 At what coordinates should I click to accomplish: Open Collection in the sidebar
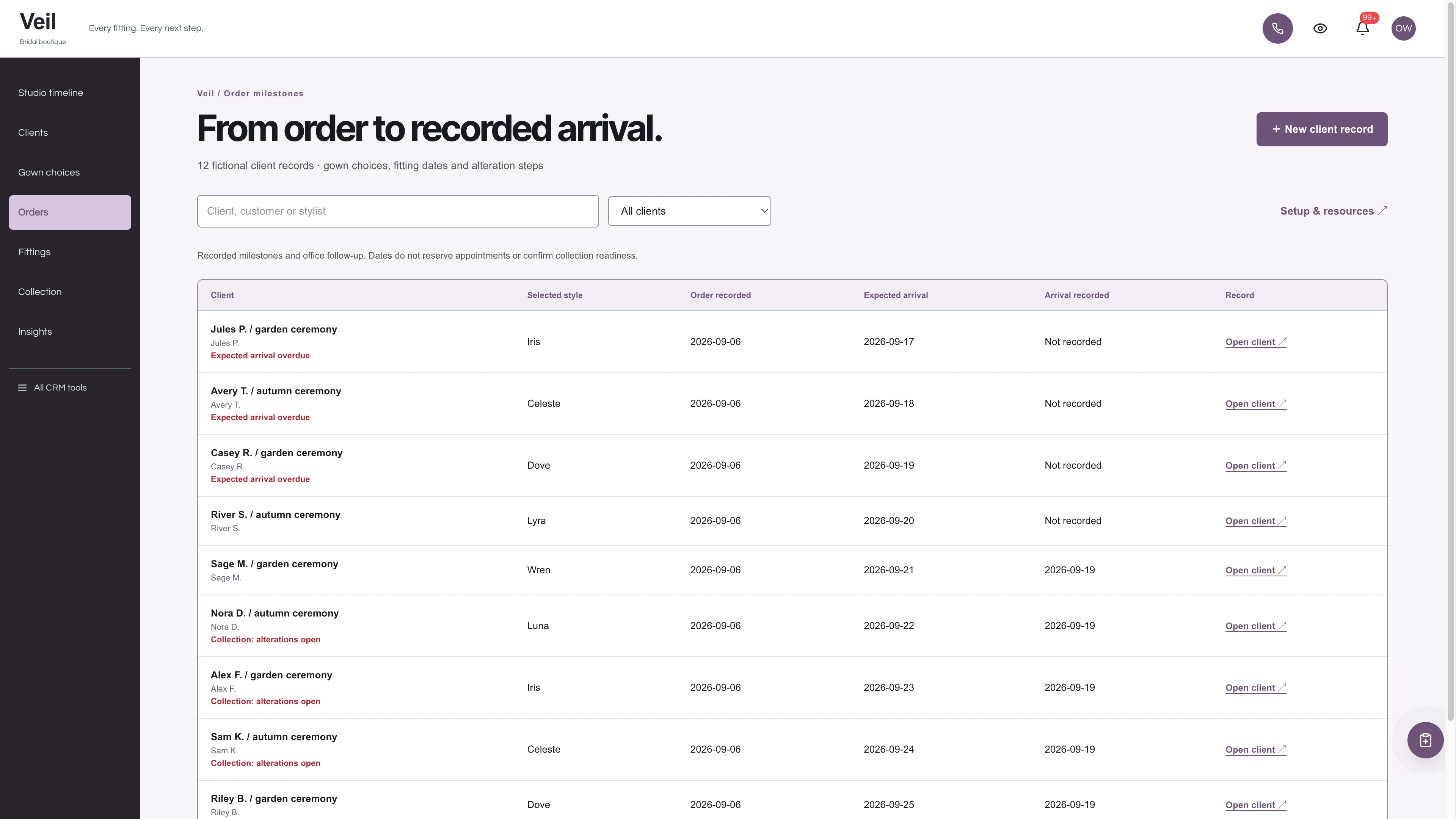(x=70, y=292)
